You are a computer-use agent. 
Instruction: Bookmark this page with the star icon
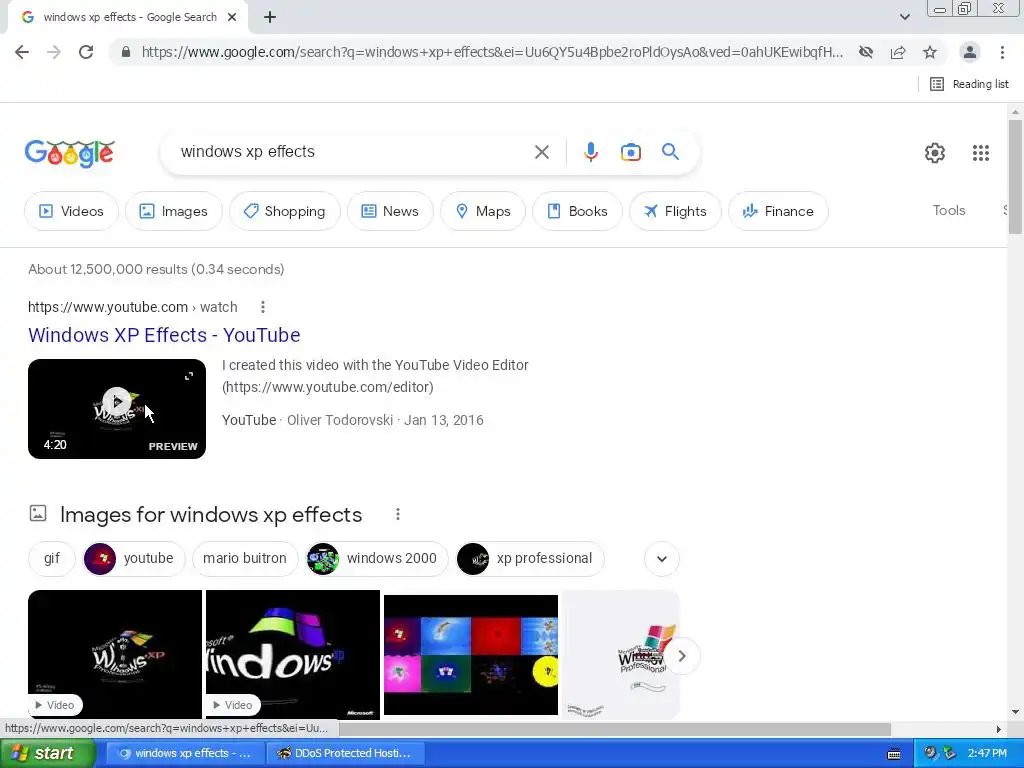click(x=930, y=52)
